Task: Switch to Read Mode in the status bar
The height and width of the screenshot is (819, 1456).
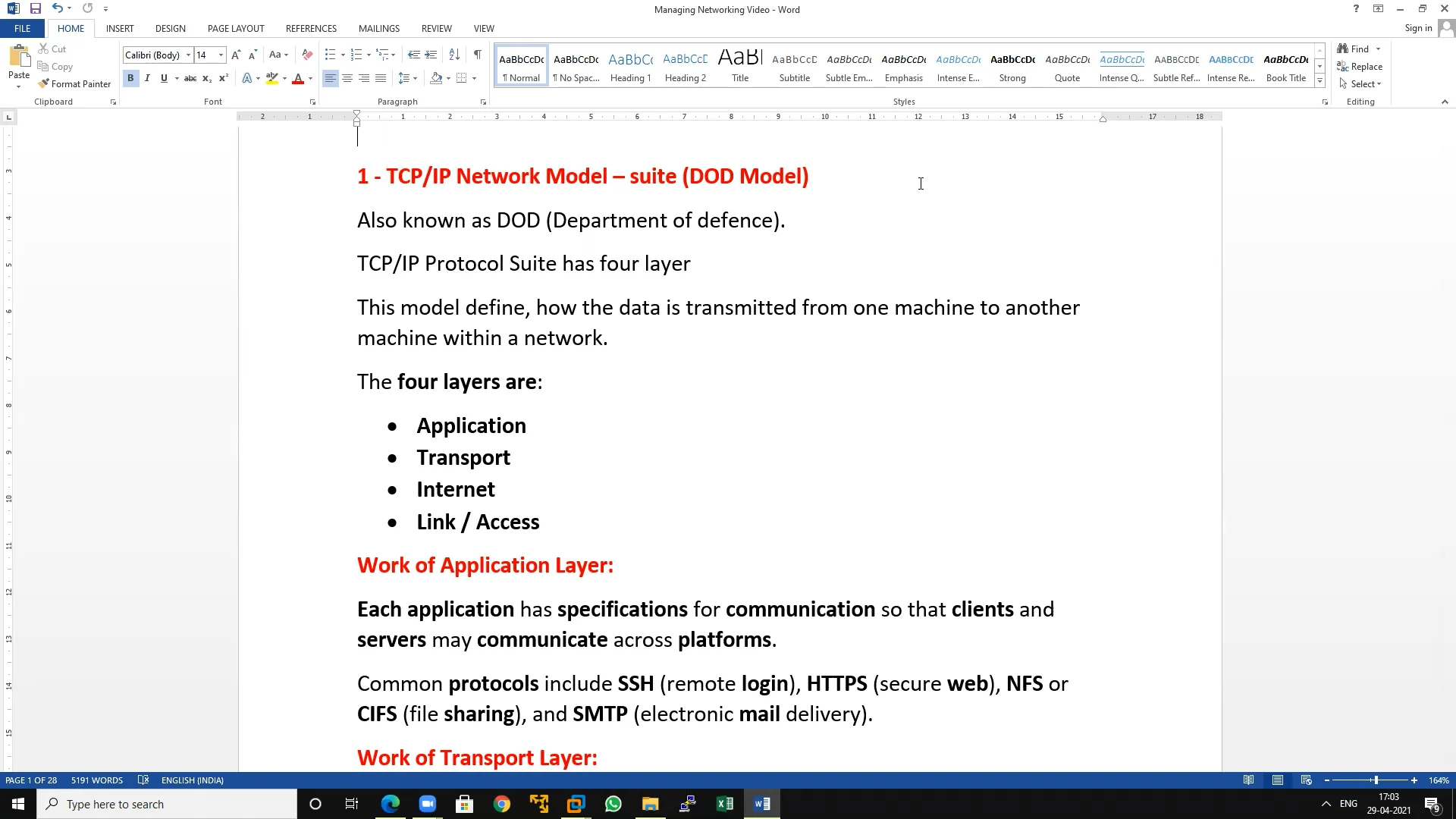Action: 1248,780
